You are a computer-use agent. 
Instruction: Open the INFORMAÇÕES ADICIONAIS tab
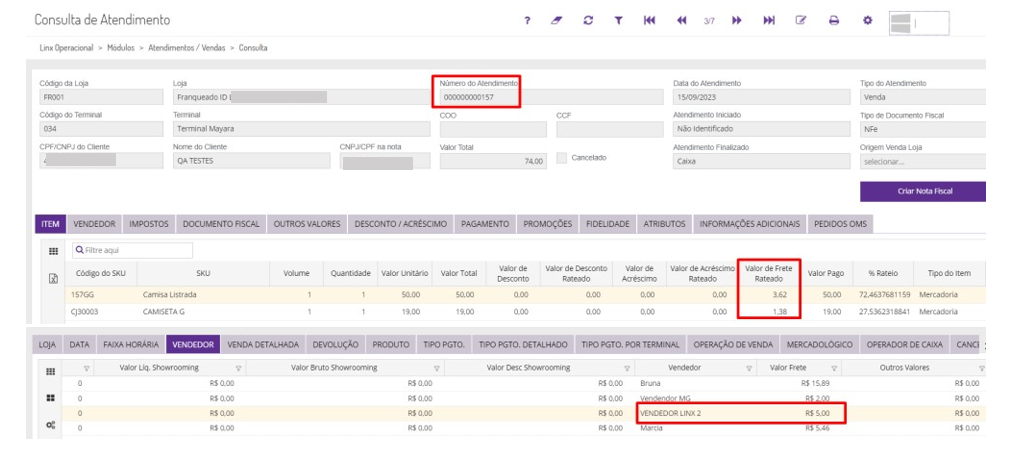[x=749, y=224]
